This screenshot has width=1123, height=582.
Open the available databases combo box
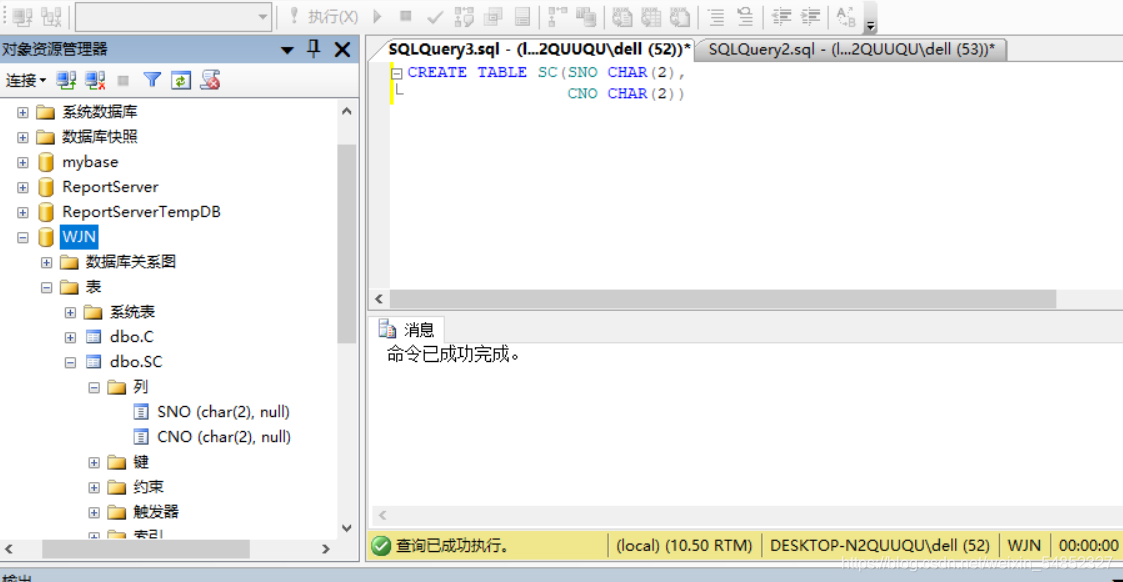[174, 16]
